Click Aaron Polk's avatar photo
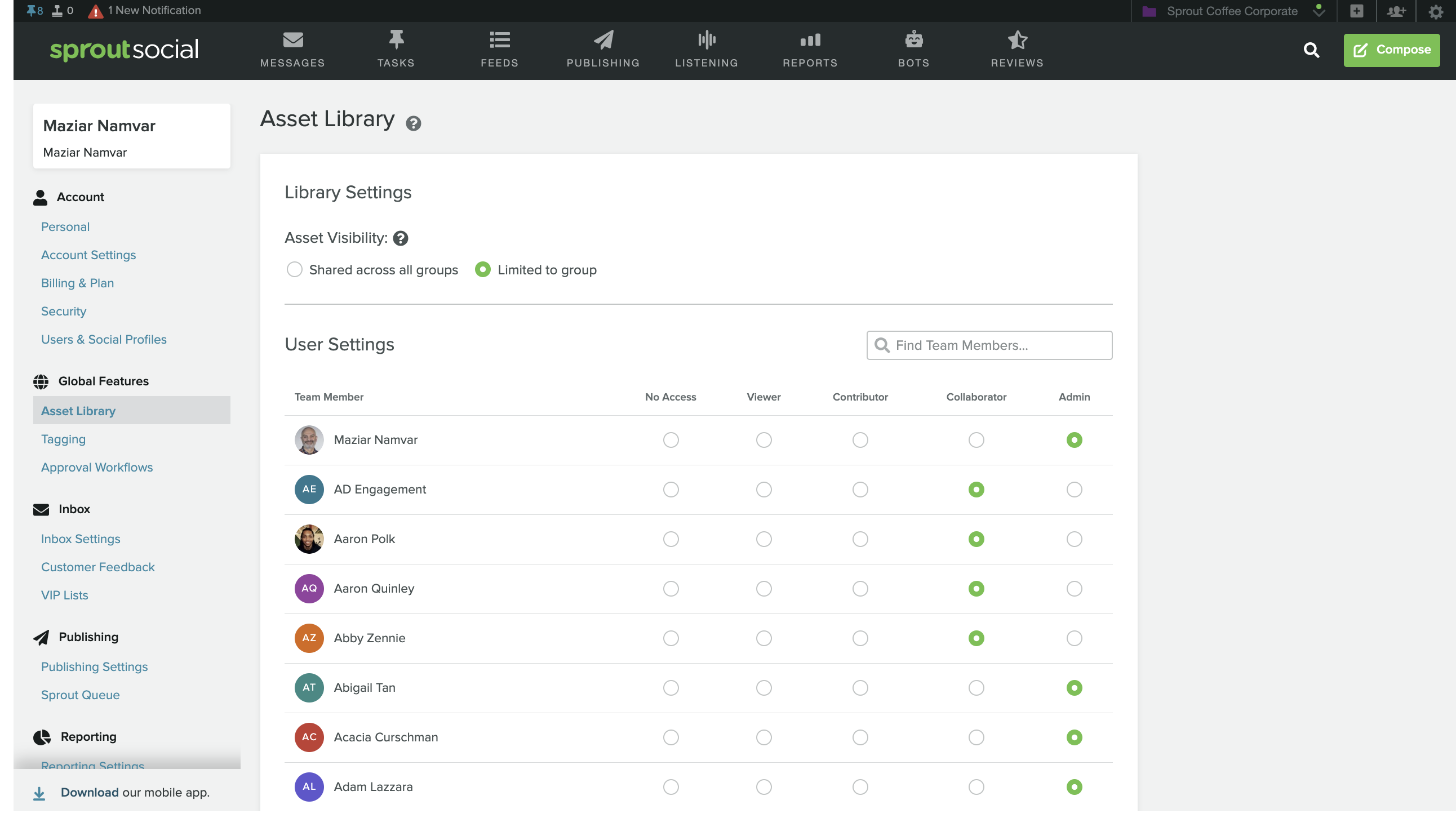 (x=309, y=539)
